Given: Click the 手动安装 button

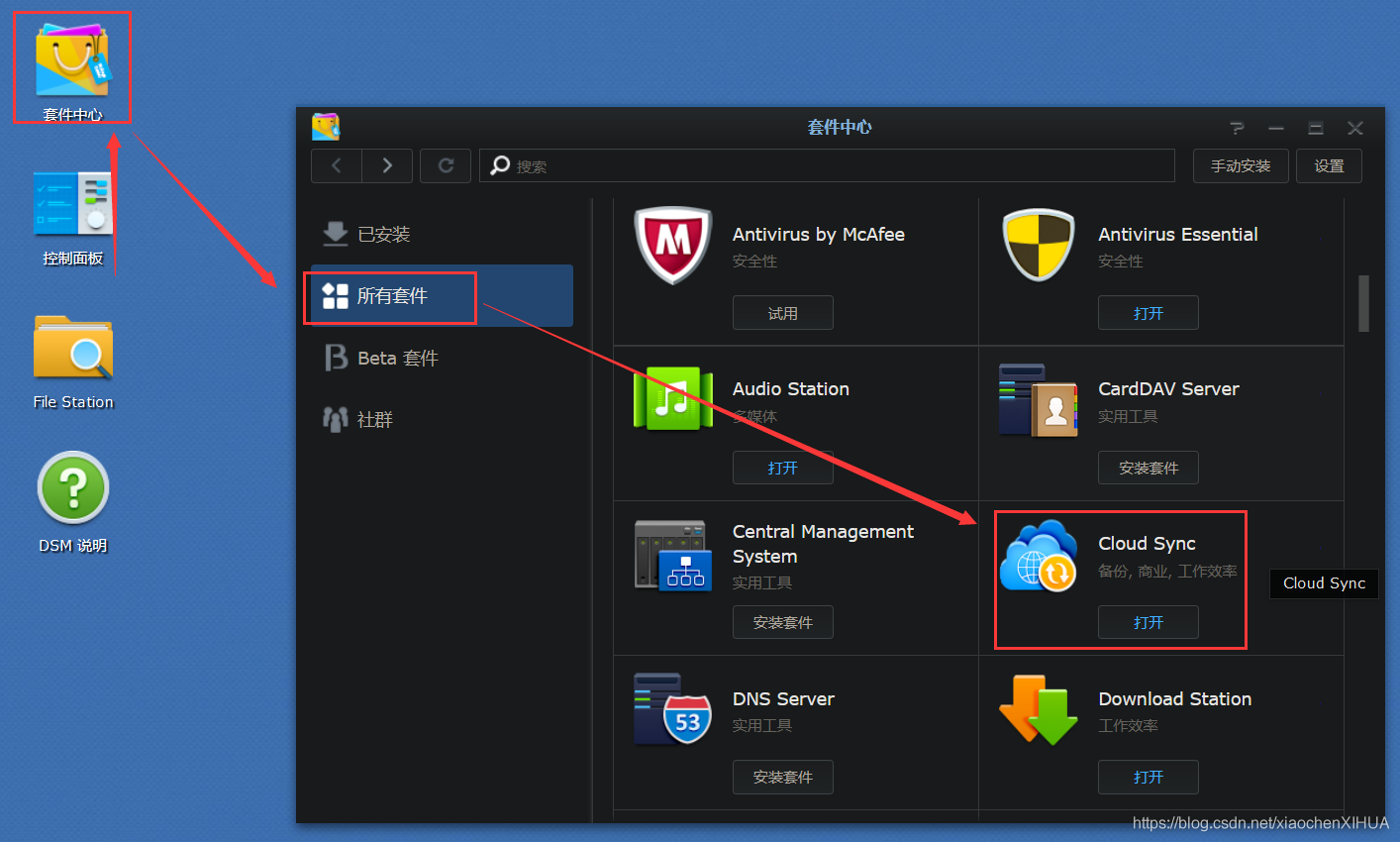Looking at the screenshot, I should pos(1241,165).
